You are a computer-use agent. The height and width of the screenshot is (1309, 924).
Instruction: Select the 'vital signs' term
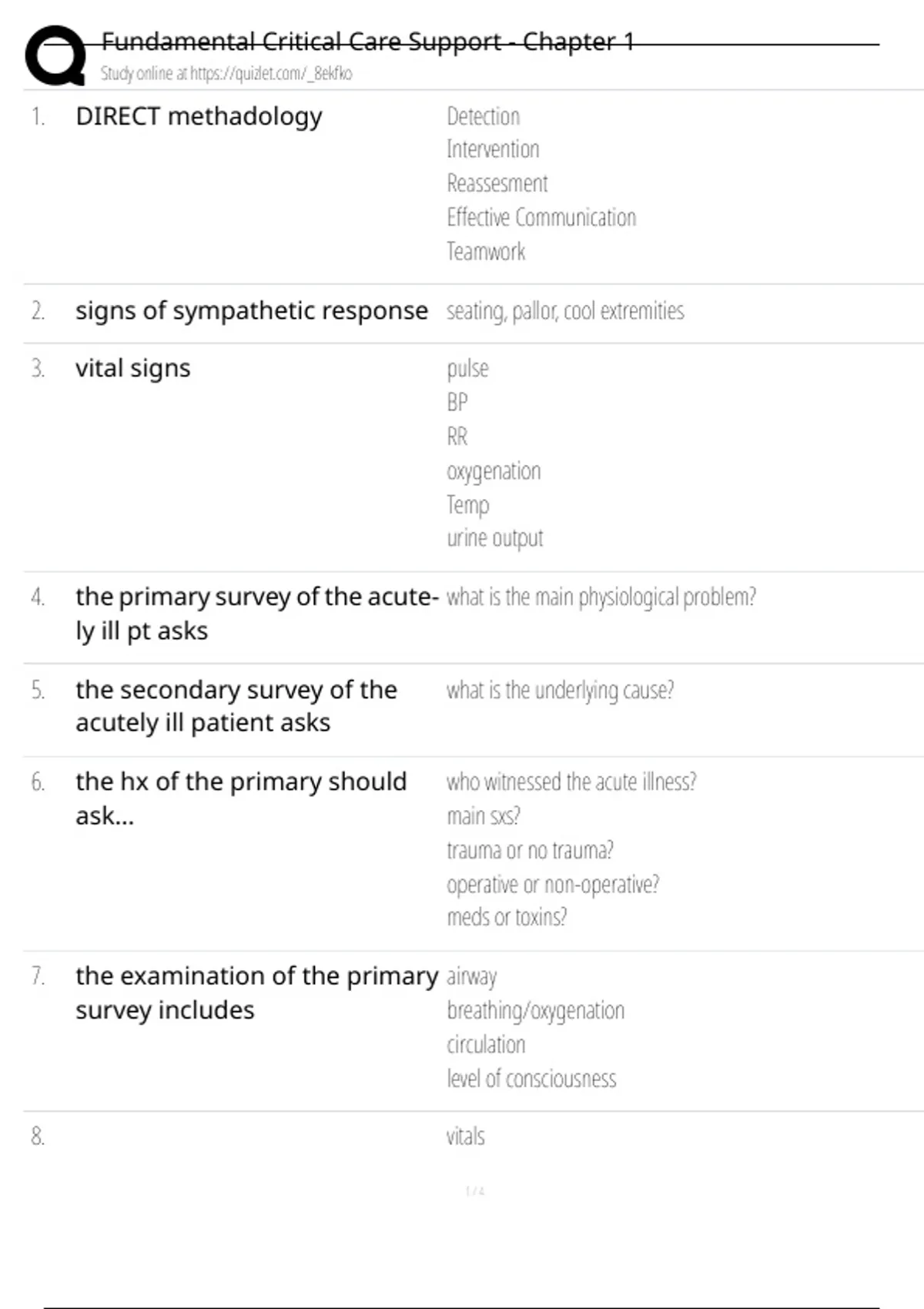[132, 368]
